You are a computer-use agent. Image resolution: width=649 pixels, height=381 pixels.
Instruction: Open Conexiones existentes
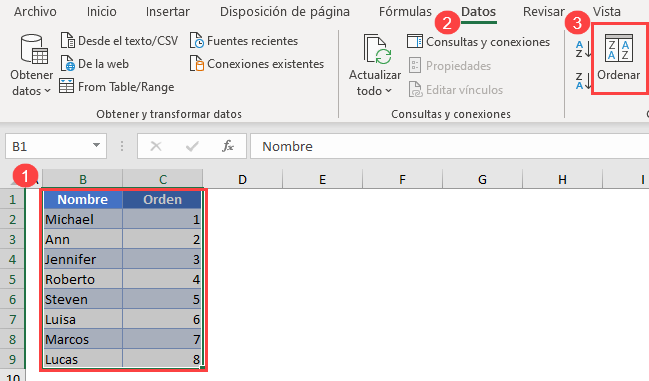pos(257,64)
